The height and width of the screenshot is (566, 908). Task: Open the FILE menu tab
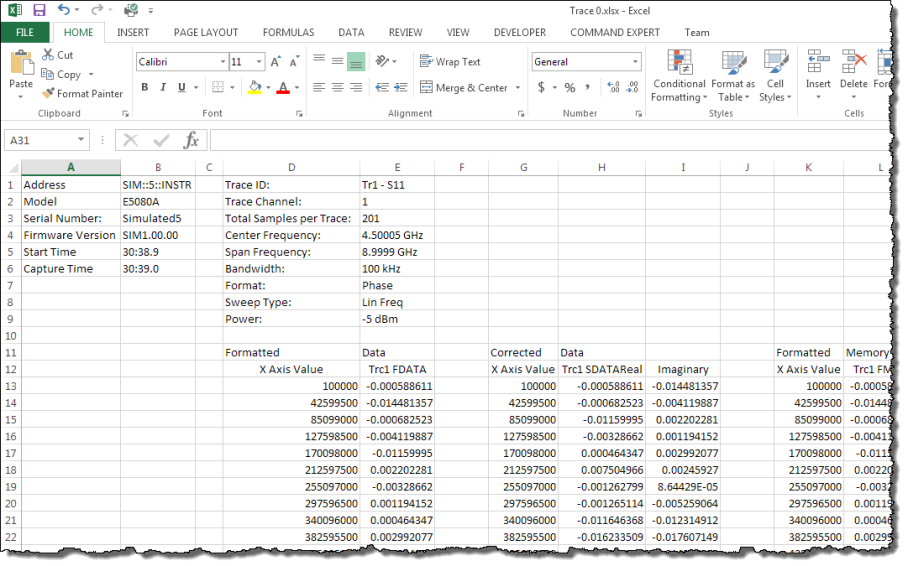[24, 32]
